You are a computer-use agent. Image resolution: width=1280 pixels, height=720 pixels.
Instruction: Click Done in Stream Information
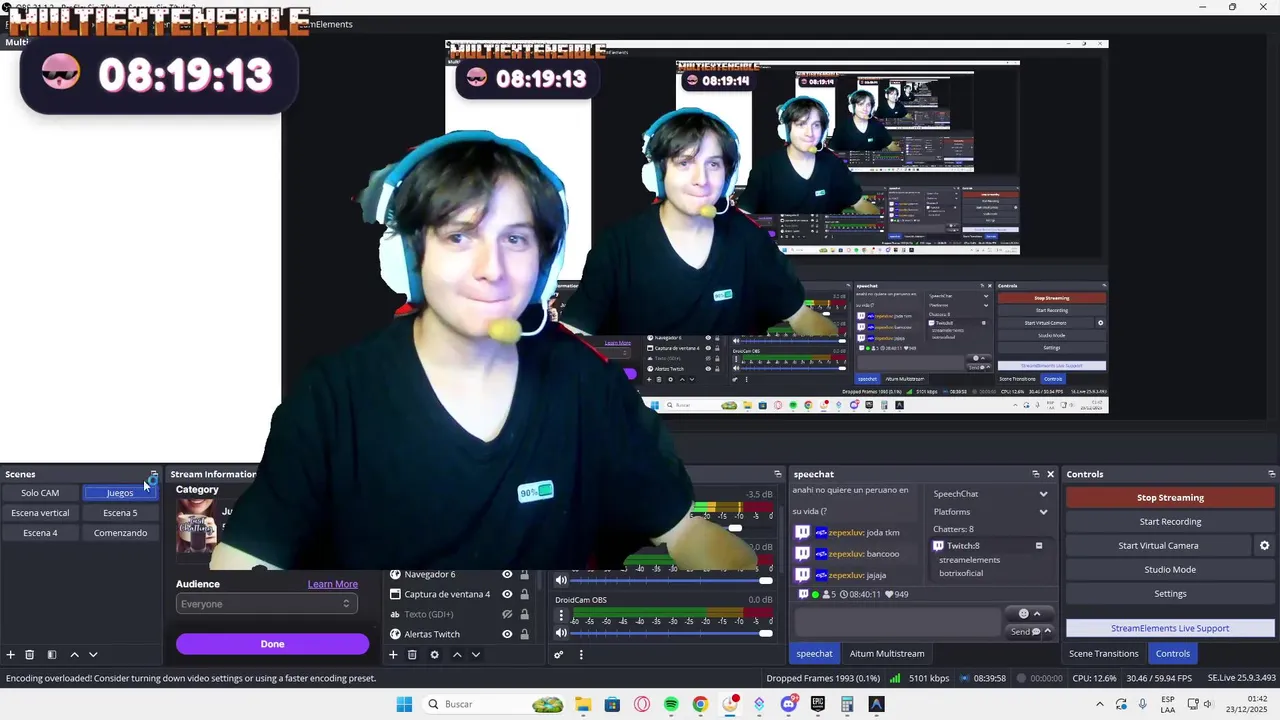point(272,644)
